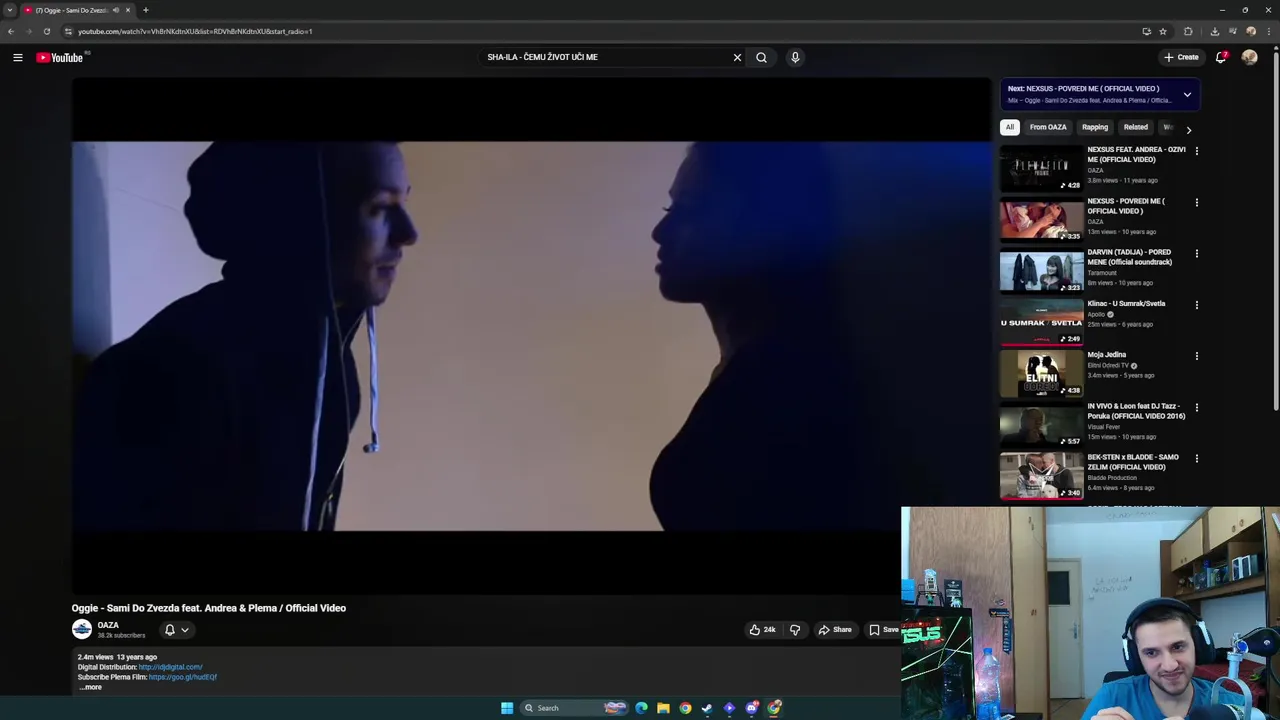This screenshot has width=1280, height=720.
Task: Dislike the video with thumbs down
Action: [795, 630]
